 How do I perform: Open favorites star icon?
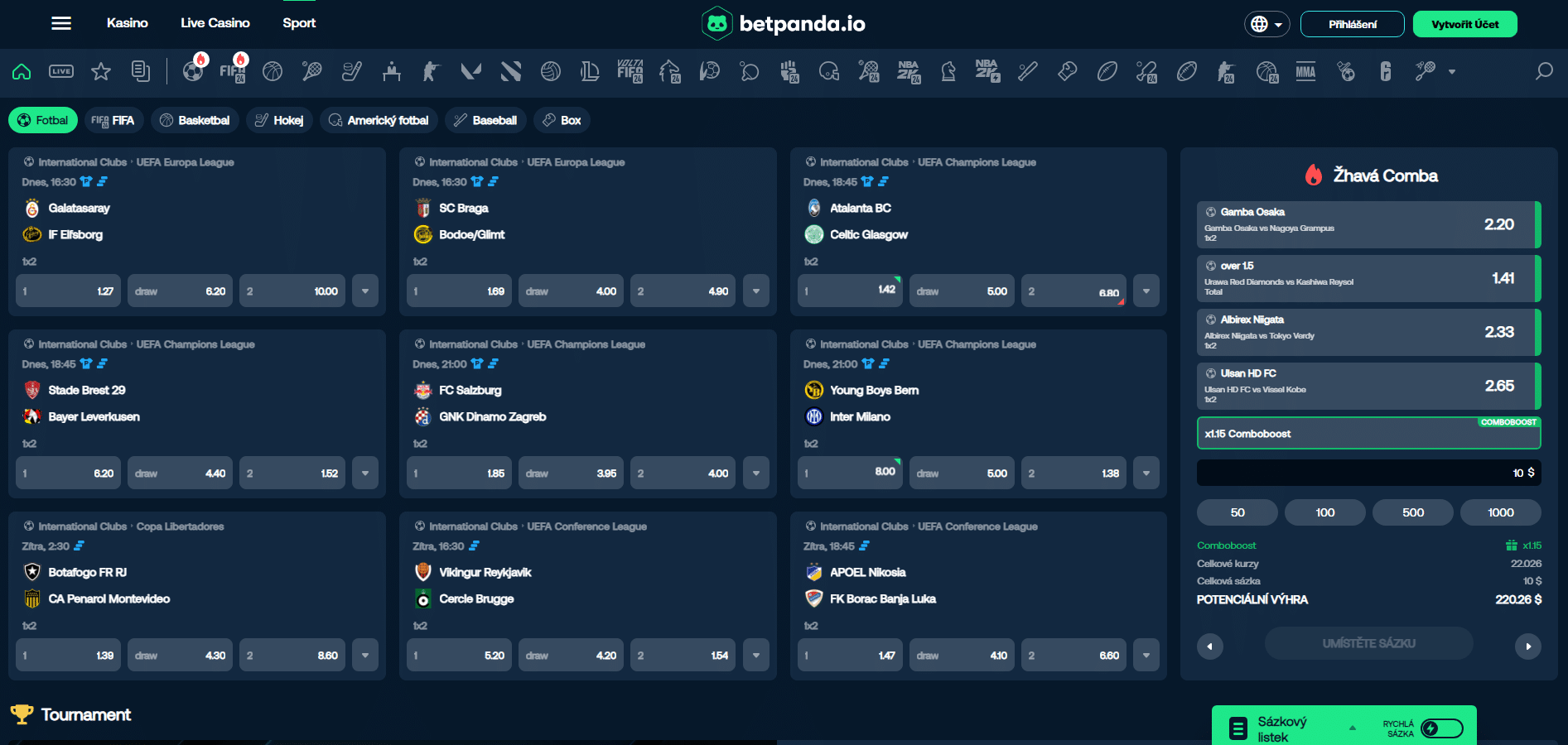[x=101, y=72]
